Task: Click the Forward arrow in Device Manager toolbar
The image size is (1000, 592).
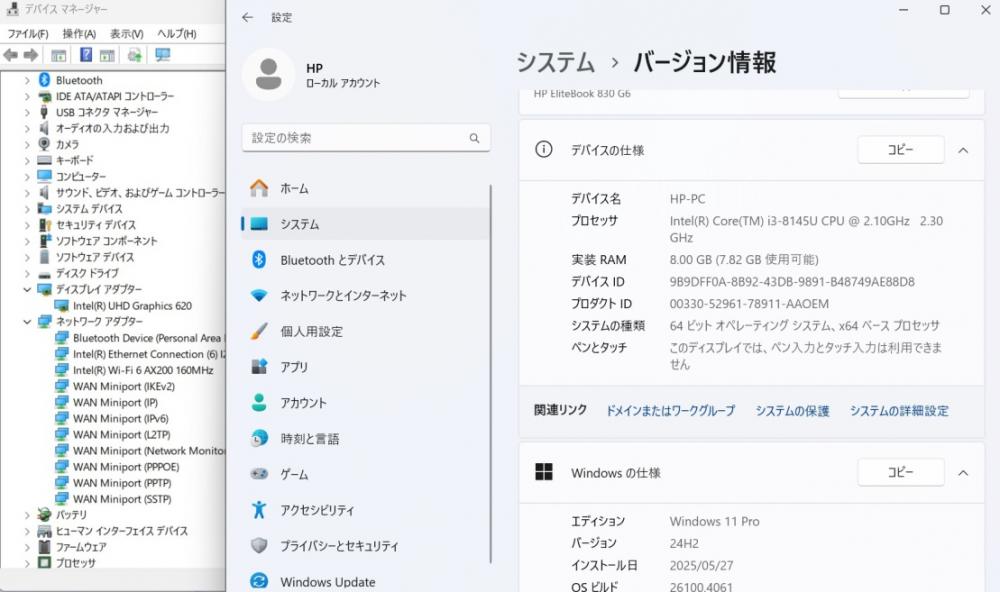Action: [x=31, y=56]
